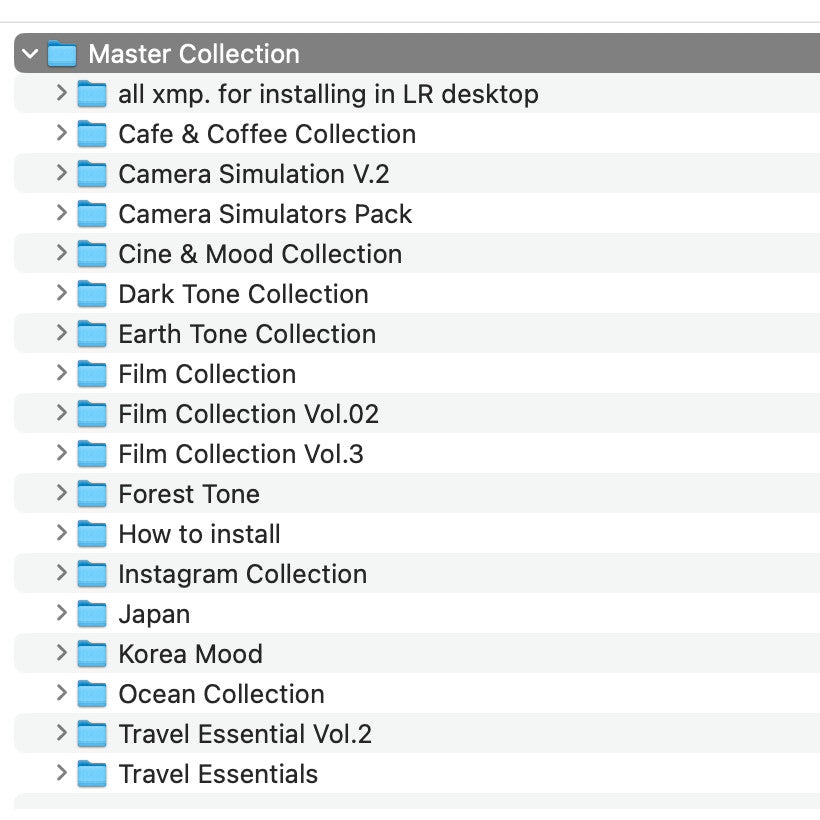Select 'Earth Tone Collection' name
Viewport: 820px width, 820px height.
[x=247, y=334]
